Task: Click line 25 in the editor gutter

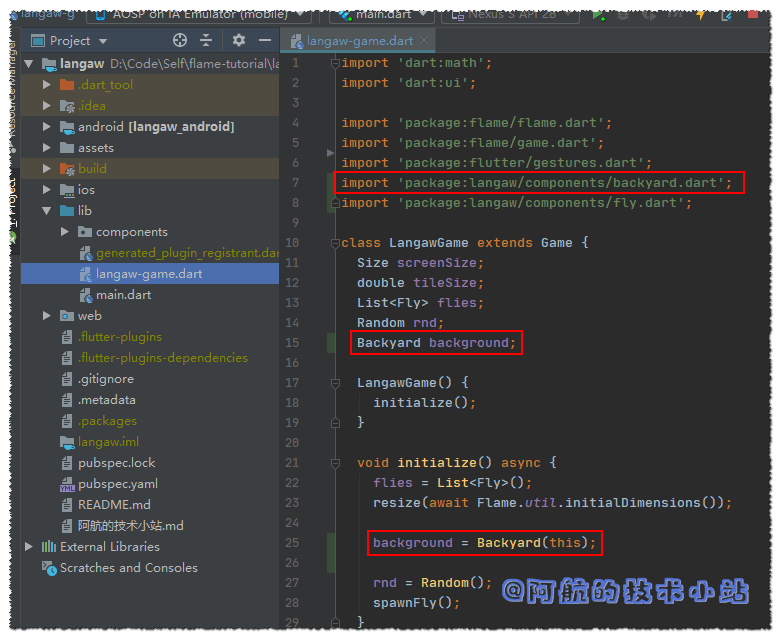Action: pyautogui.click(x=292, y=543)
